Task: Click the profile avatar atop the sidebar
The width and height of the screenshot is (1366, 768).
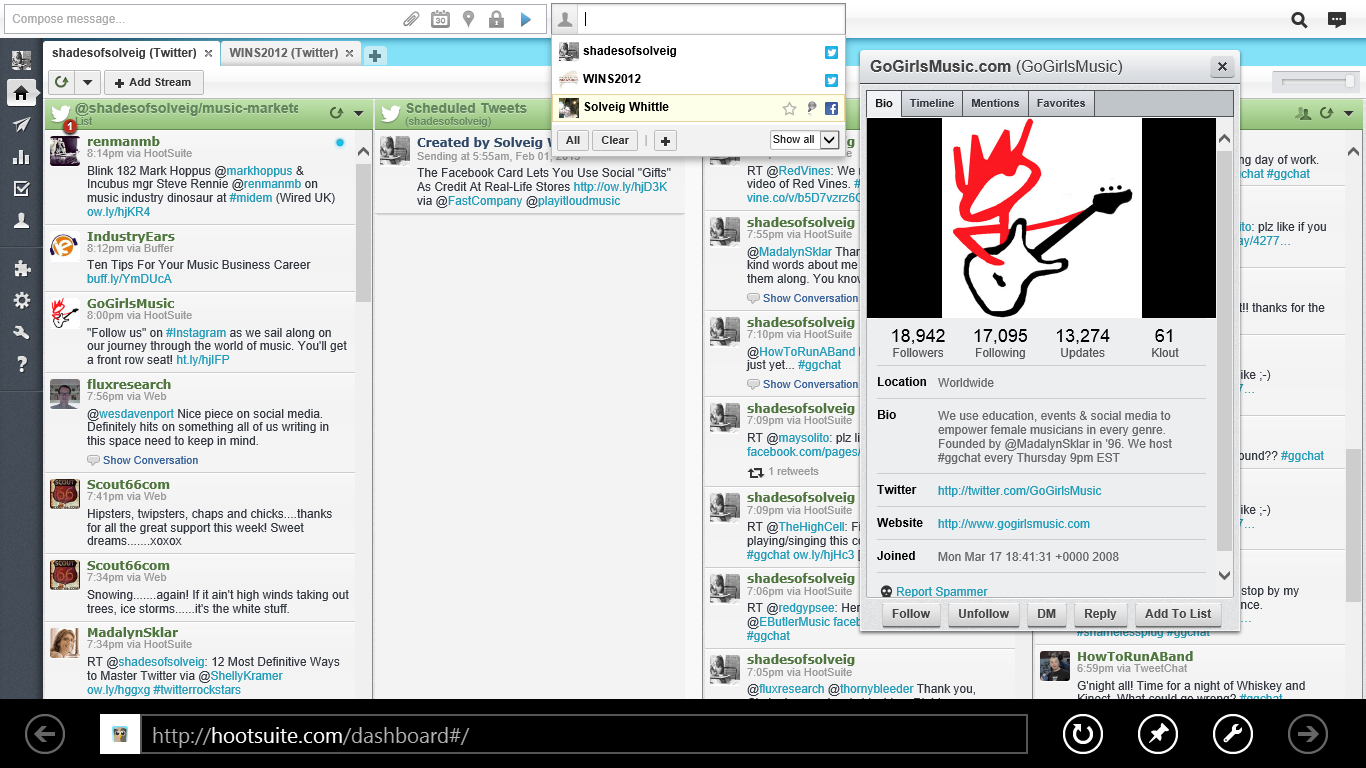Action: tap(21, 60)
